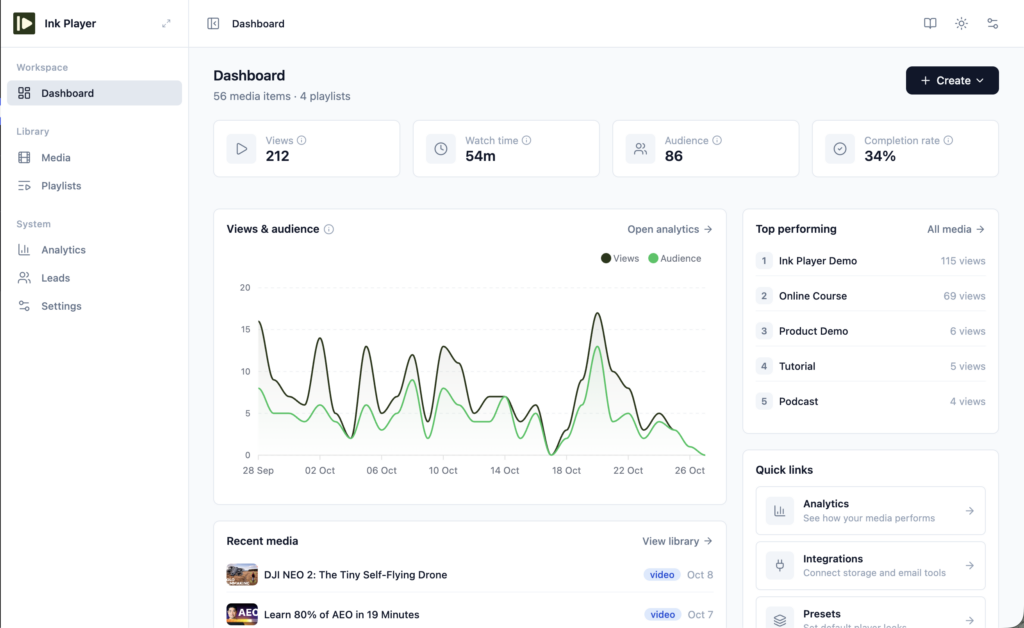Click the 212 Views value

coord(278,156)
